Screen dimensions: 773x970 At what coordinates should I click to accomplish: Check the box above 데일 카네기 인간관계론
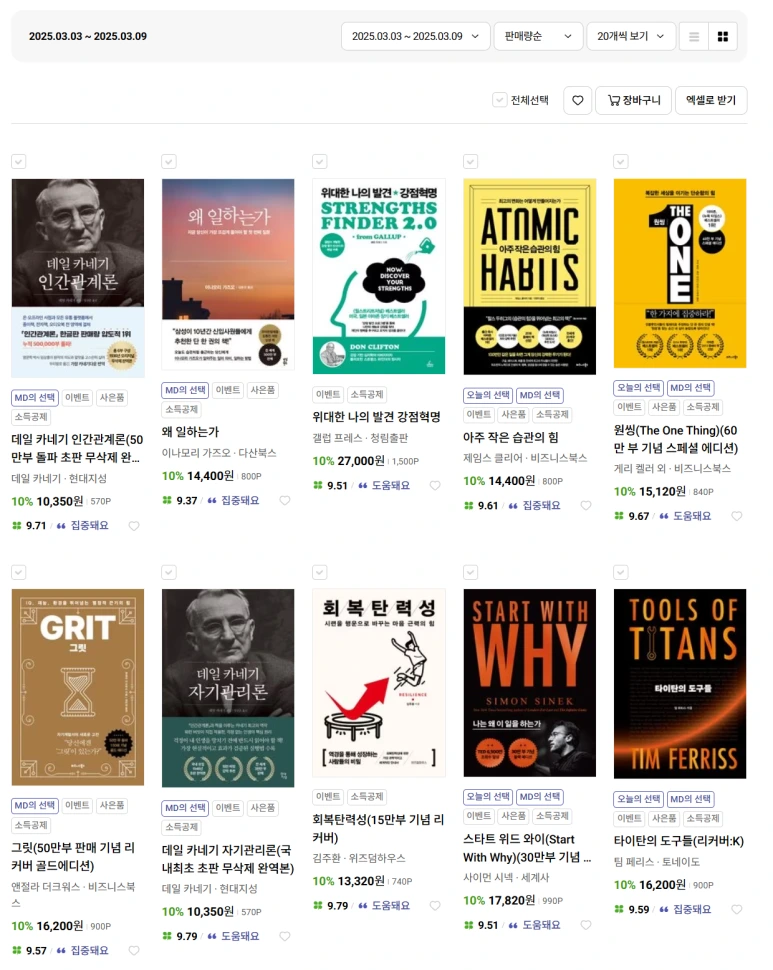(x=19, y=161)
